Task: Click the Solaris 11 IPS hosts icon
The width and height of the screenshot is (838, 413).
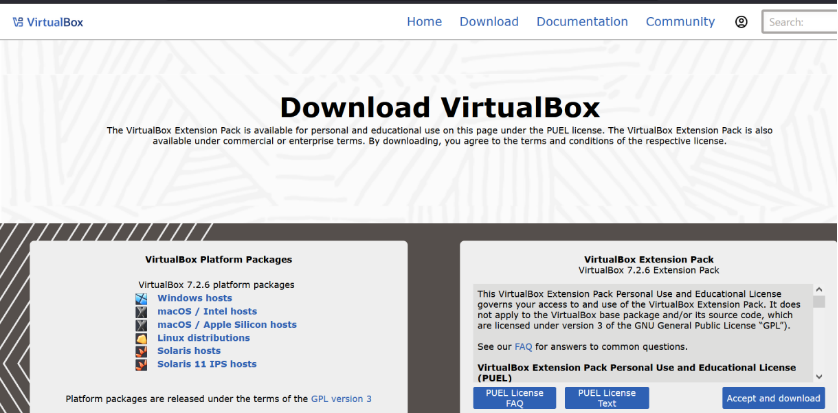Action: [141, 364]
